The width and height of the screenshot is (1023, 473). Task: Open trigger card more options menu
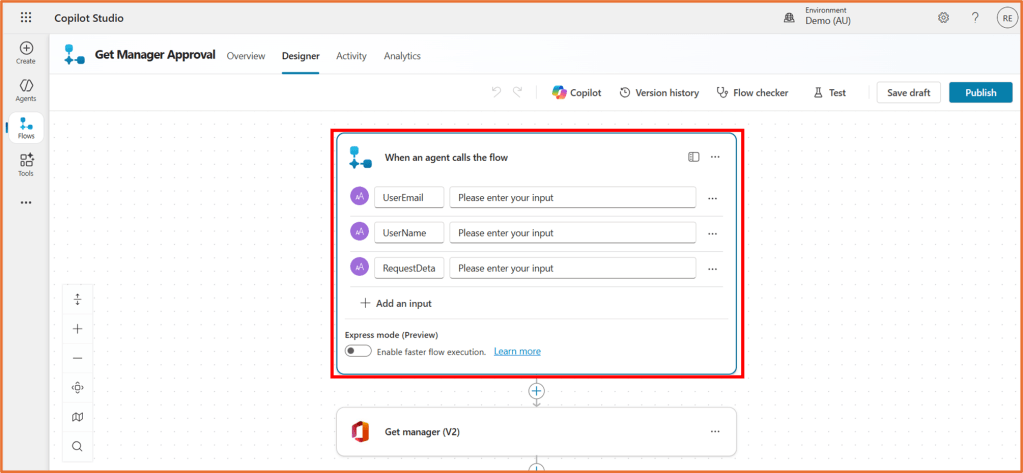[715, 157]
